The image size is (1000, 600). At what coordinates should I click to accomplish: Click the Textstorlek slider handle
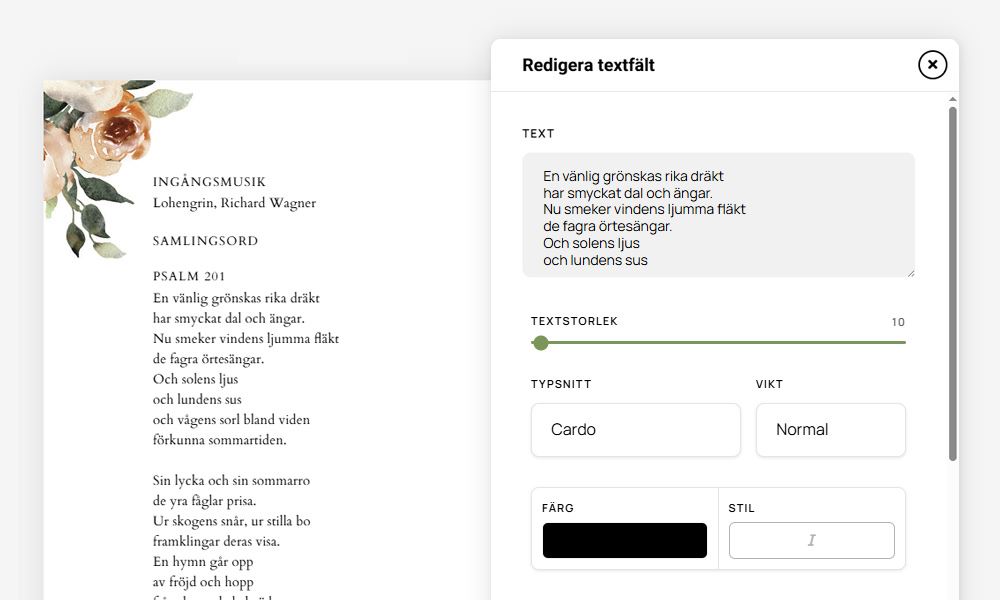coord(541,343)
